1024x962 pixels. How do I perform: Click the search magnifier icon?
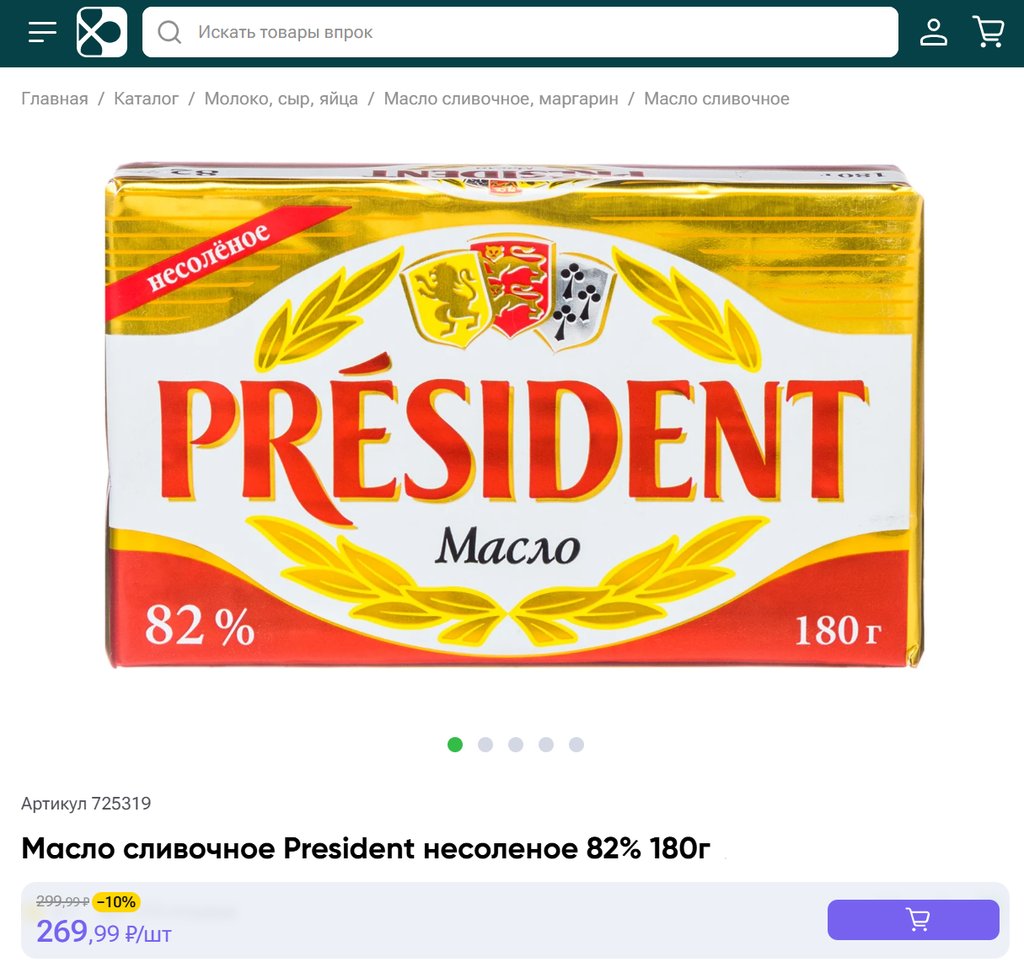(x=170, y=32)
